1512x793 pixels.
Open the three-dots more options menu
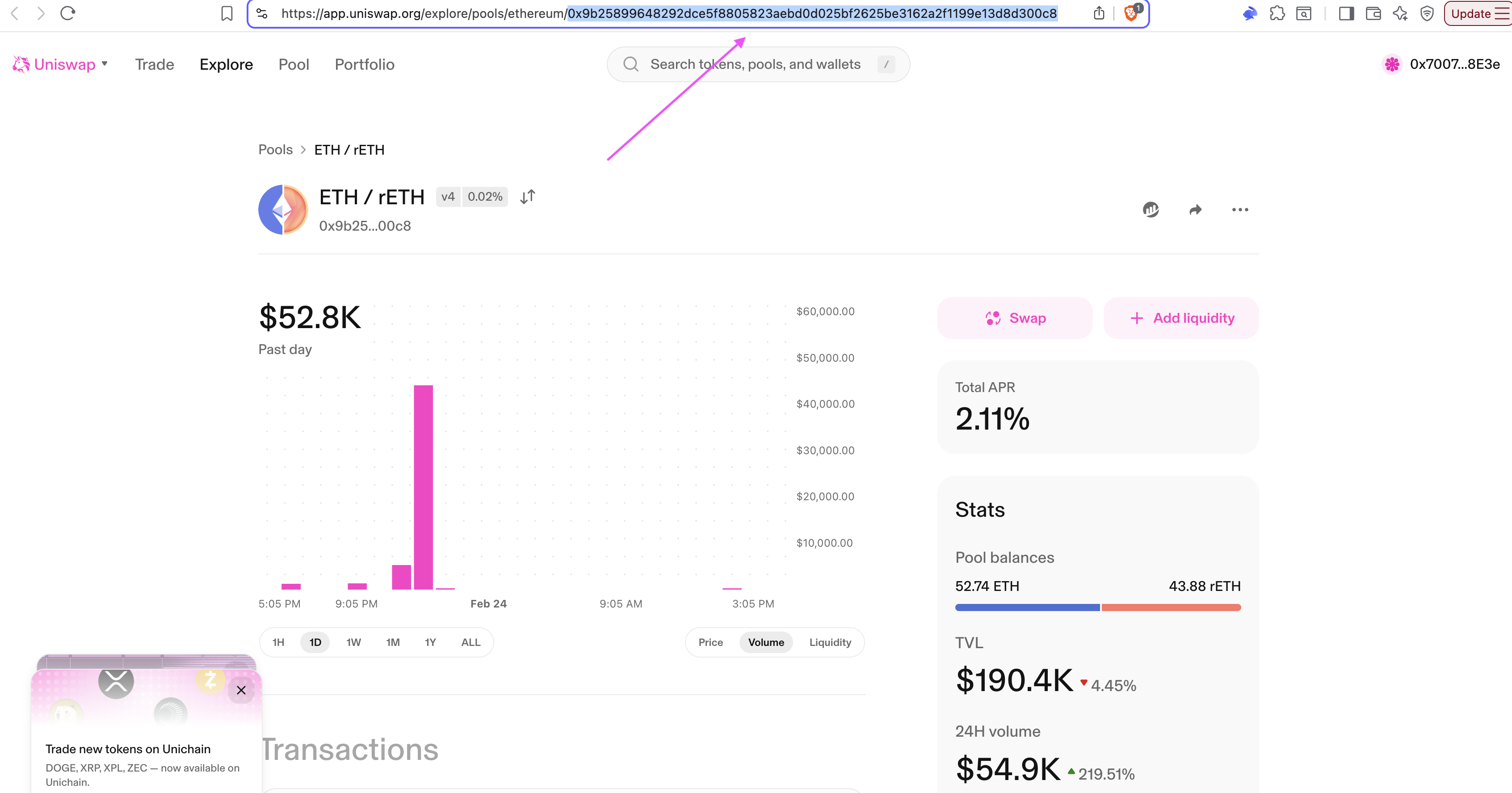click(x=1239, y=210)
